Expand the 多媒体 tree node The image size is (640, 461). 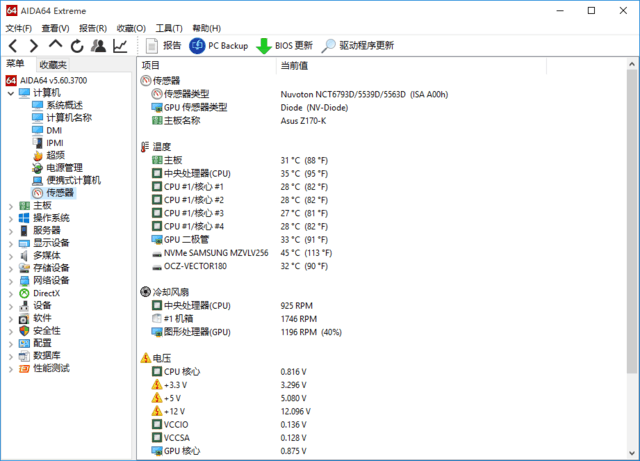11,256
